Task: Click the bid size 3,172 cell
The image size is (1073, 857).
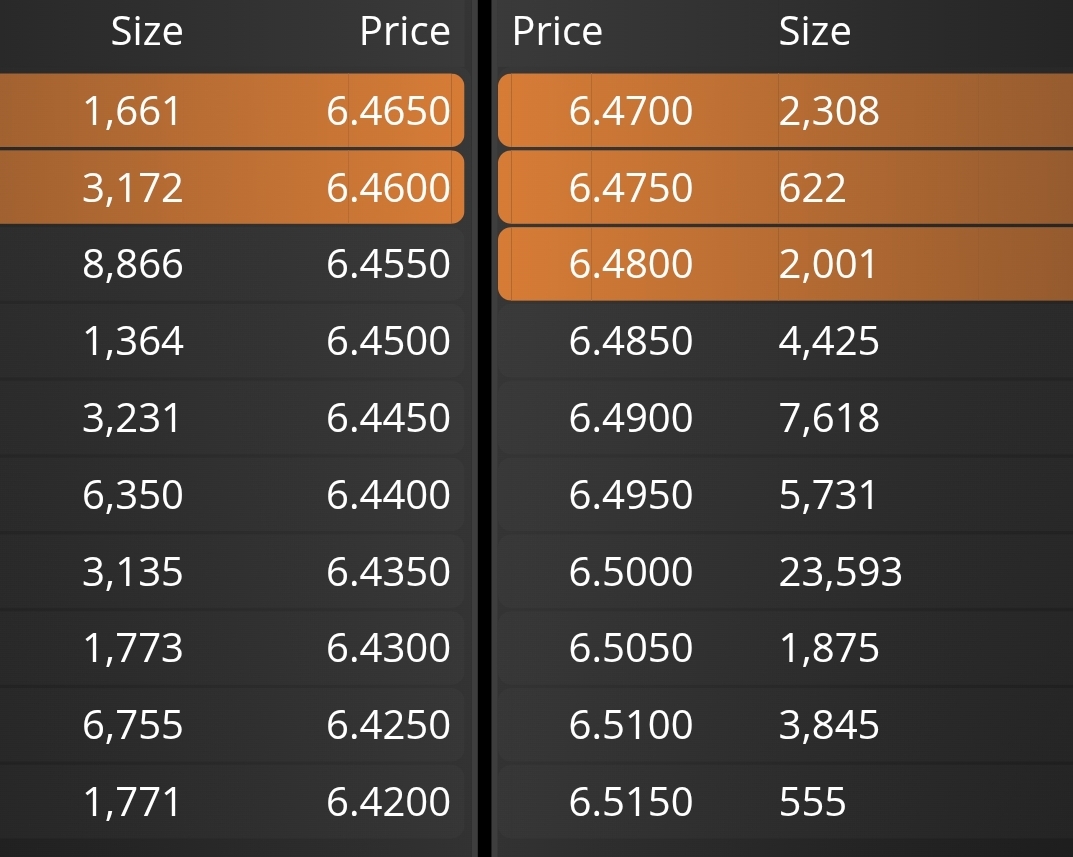Action: (x=133, y=188)
